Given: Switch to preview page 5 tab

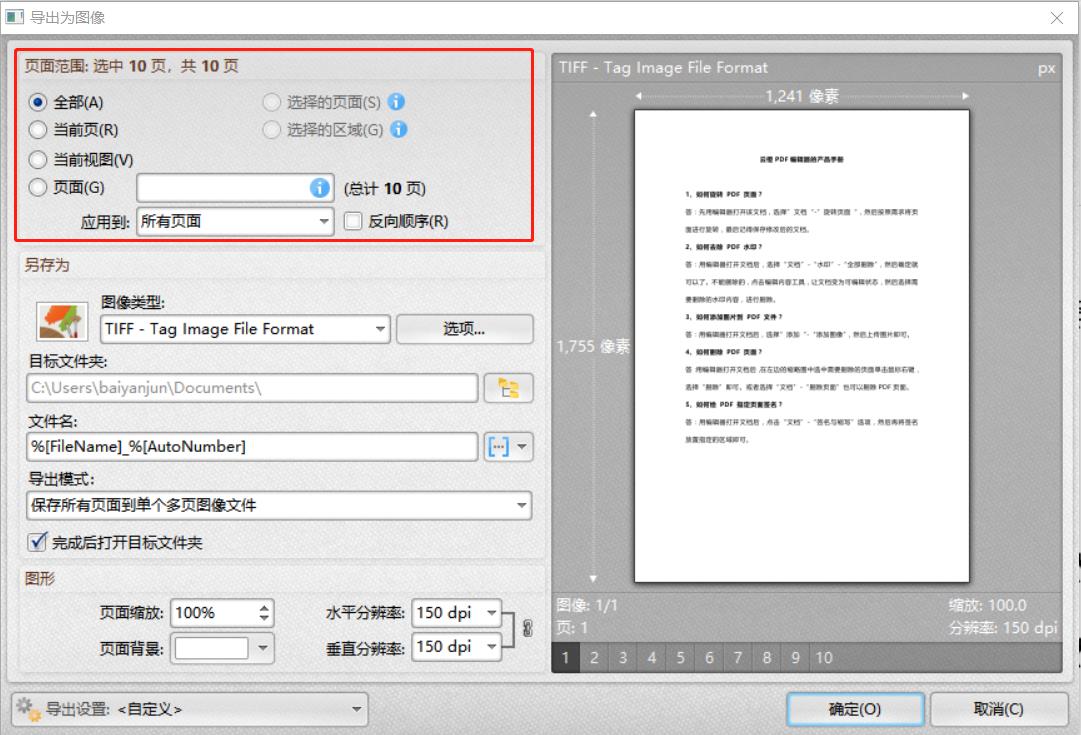Looking at the screenshot, I should pyautogui.click(x=680, y=658).
